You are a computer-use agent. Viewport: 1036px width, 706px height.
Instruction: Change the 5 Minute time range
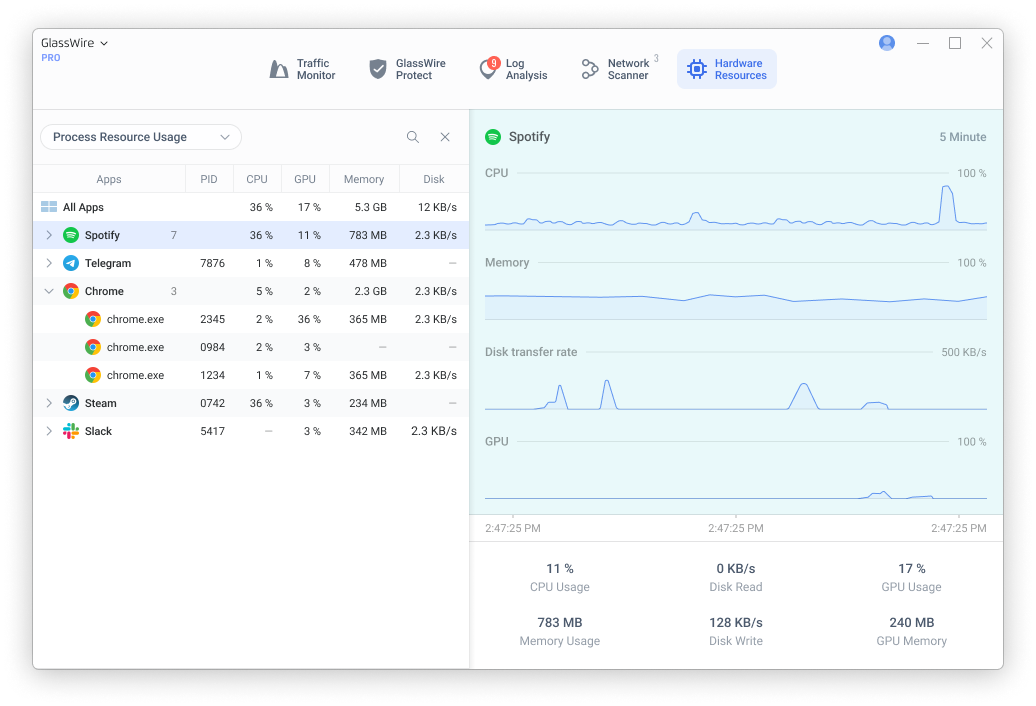point(963,137)
